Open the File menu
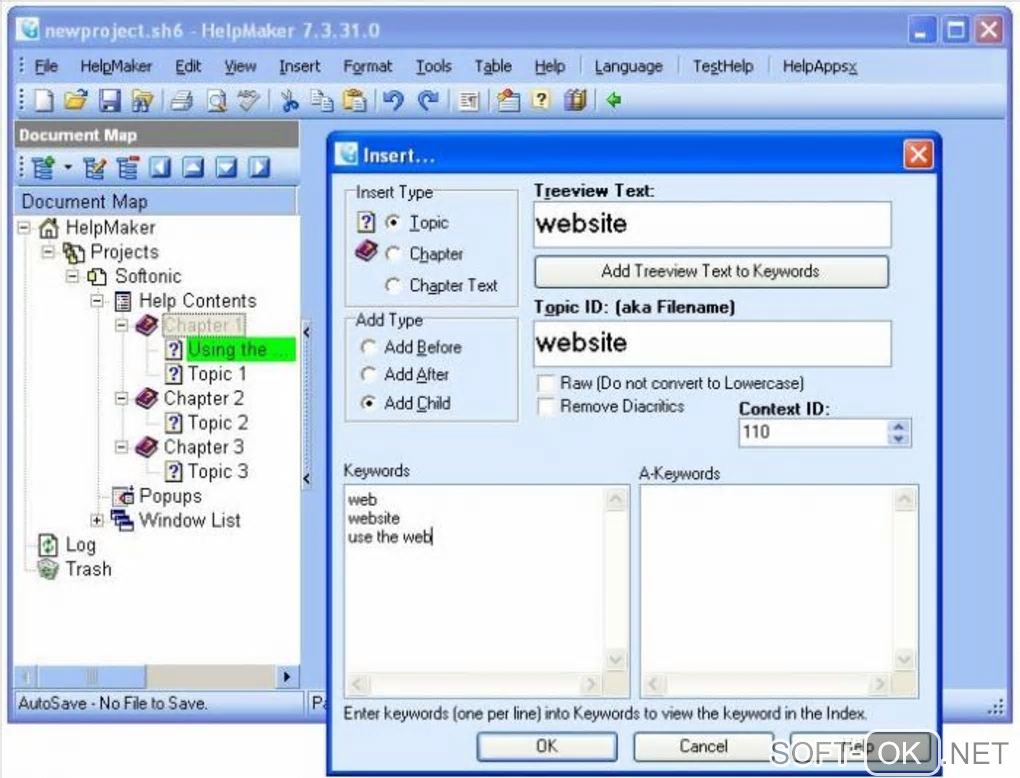Viewport: 1020px width, 778px height. point(46,66)
